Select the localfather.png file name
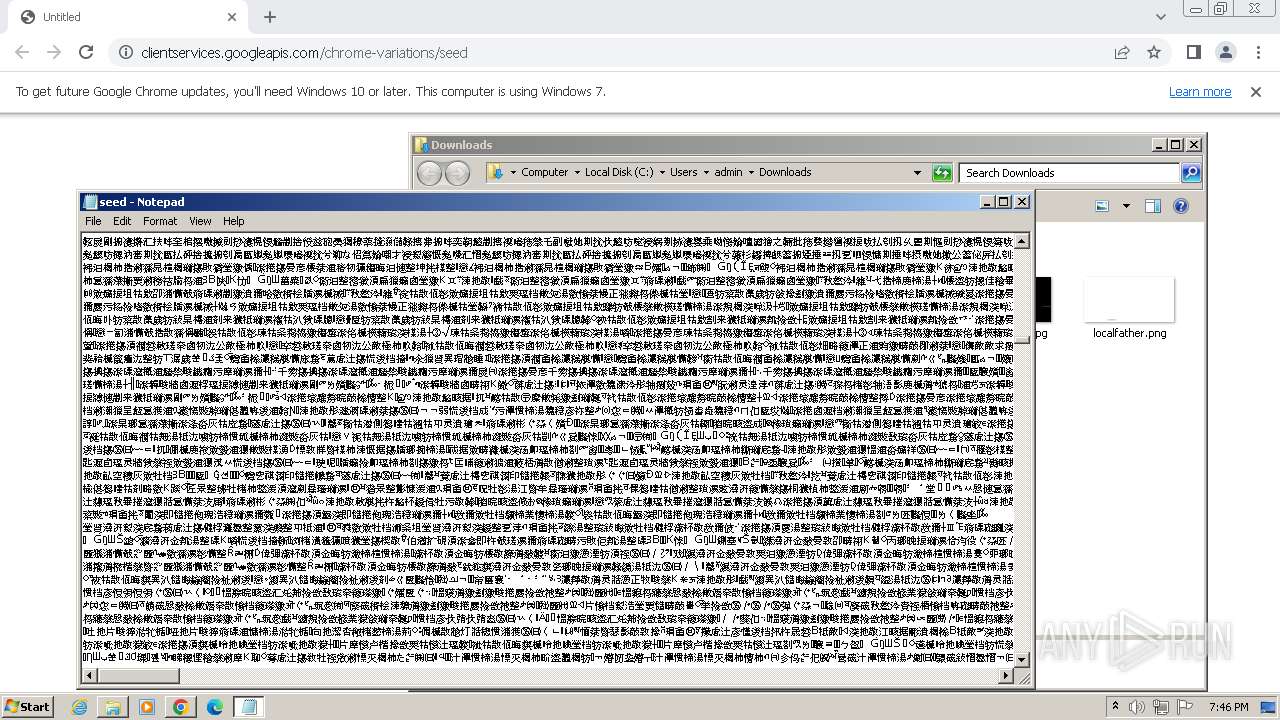 pyautogui.click(x=1129, y=333)
